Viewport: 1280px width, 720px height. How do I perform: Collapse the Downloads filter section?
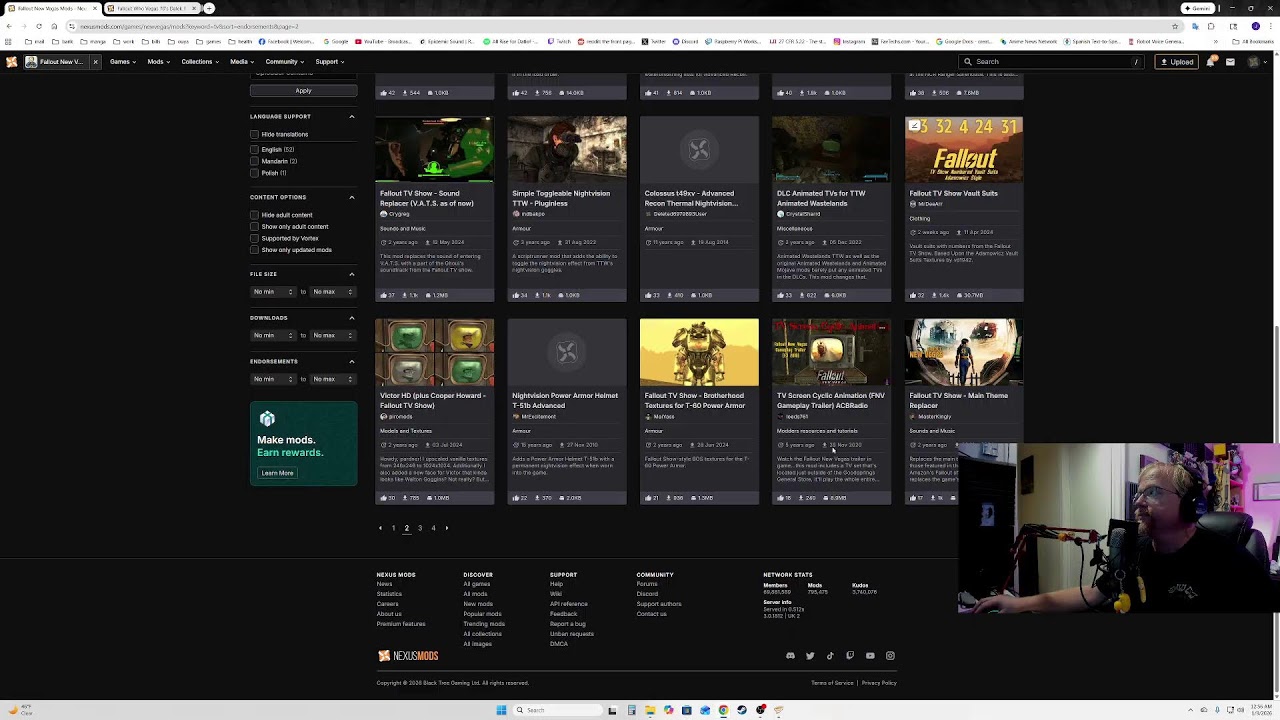pos(351,318)
